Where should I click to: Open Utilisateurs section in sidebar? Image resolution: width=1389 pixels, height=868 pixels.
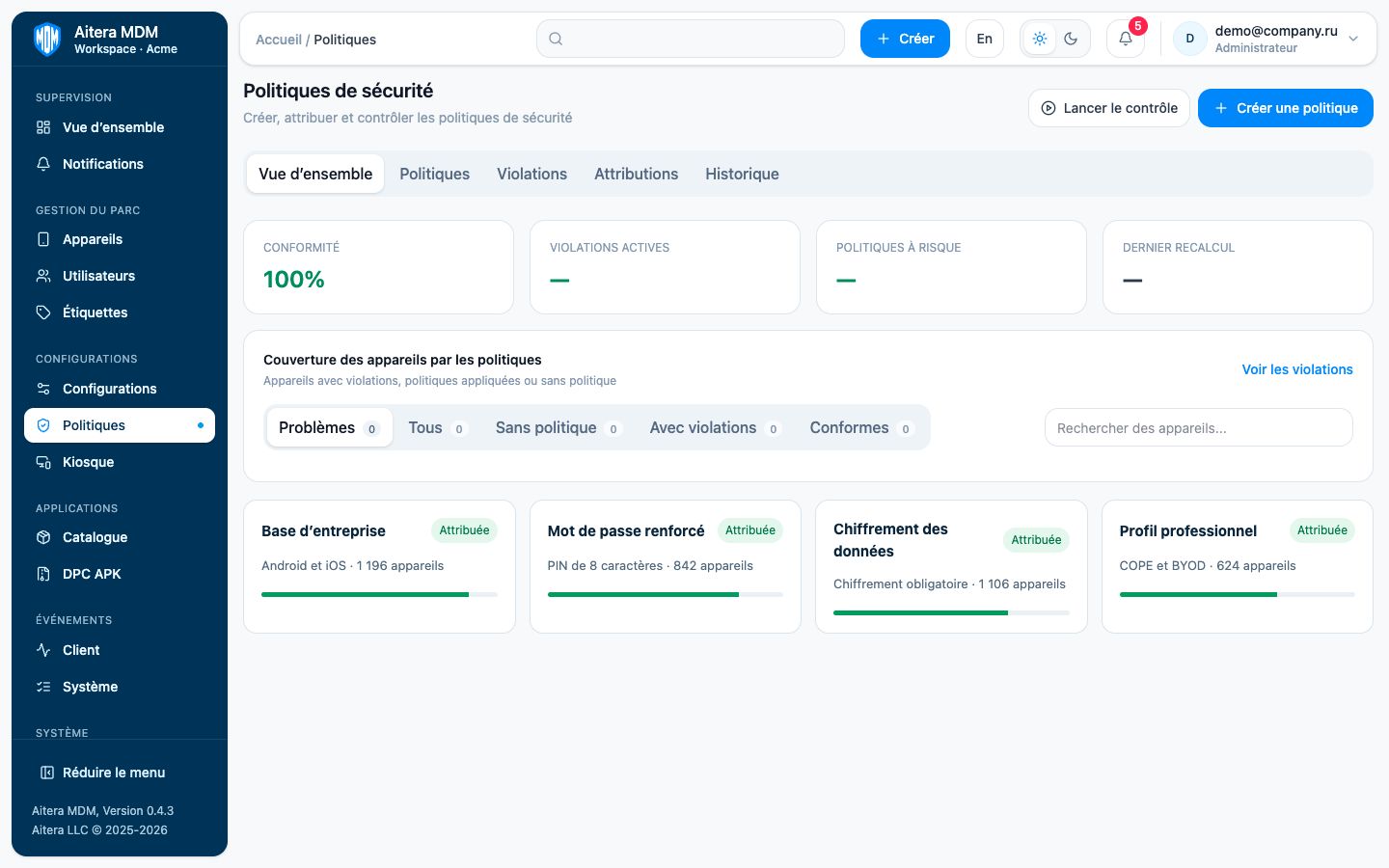[x=120, y=276]
